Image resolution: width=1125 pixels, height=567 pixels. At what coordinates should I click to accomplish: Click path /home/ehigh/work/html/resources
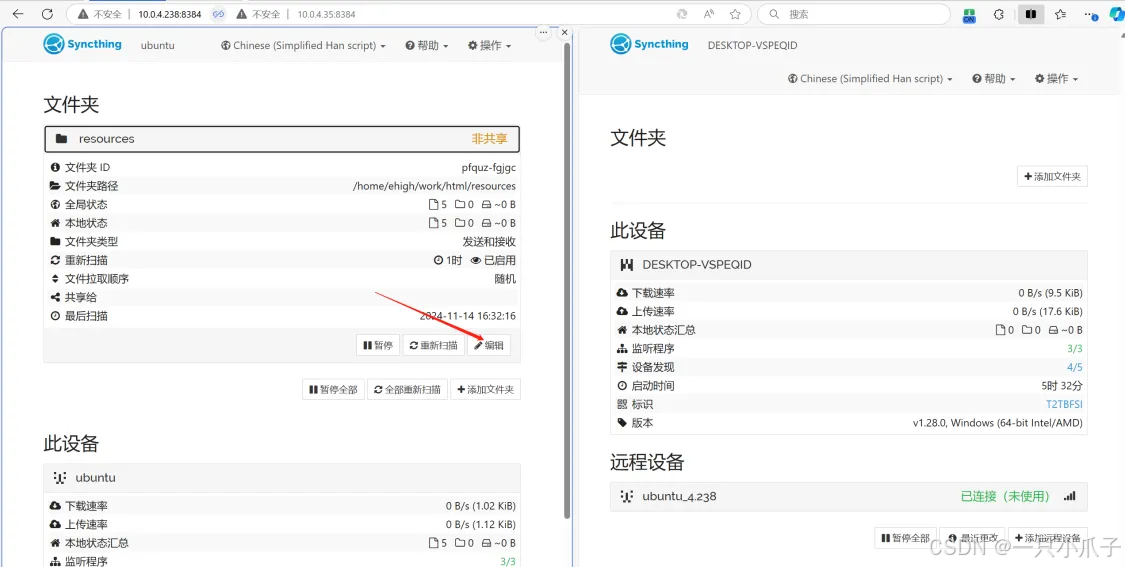434,186
